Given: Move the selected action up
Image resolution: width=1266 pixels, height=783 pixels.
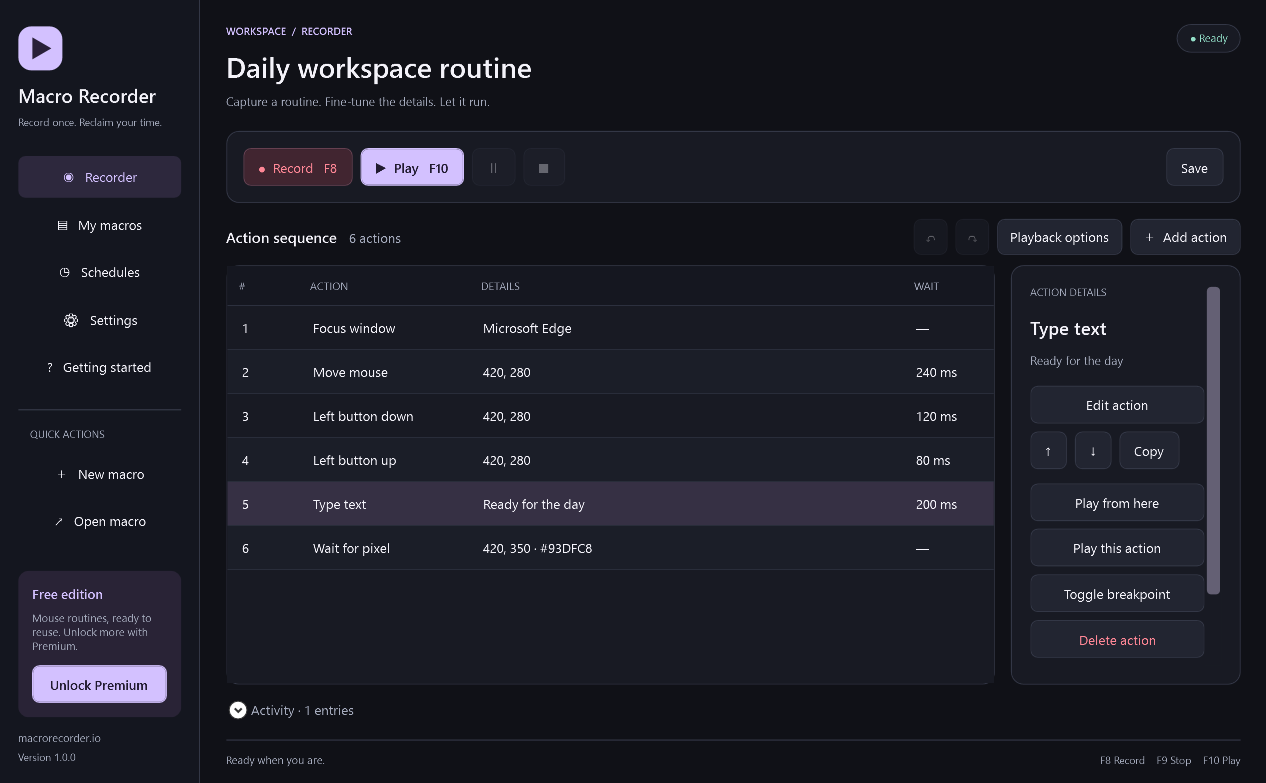Looking at the screenshot, I should click(1048, 451).
